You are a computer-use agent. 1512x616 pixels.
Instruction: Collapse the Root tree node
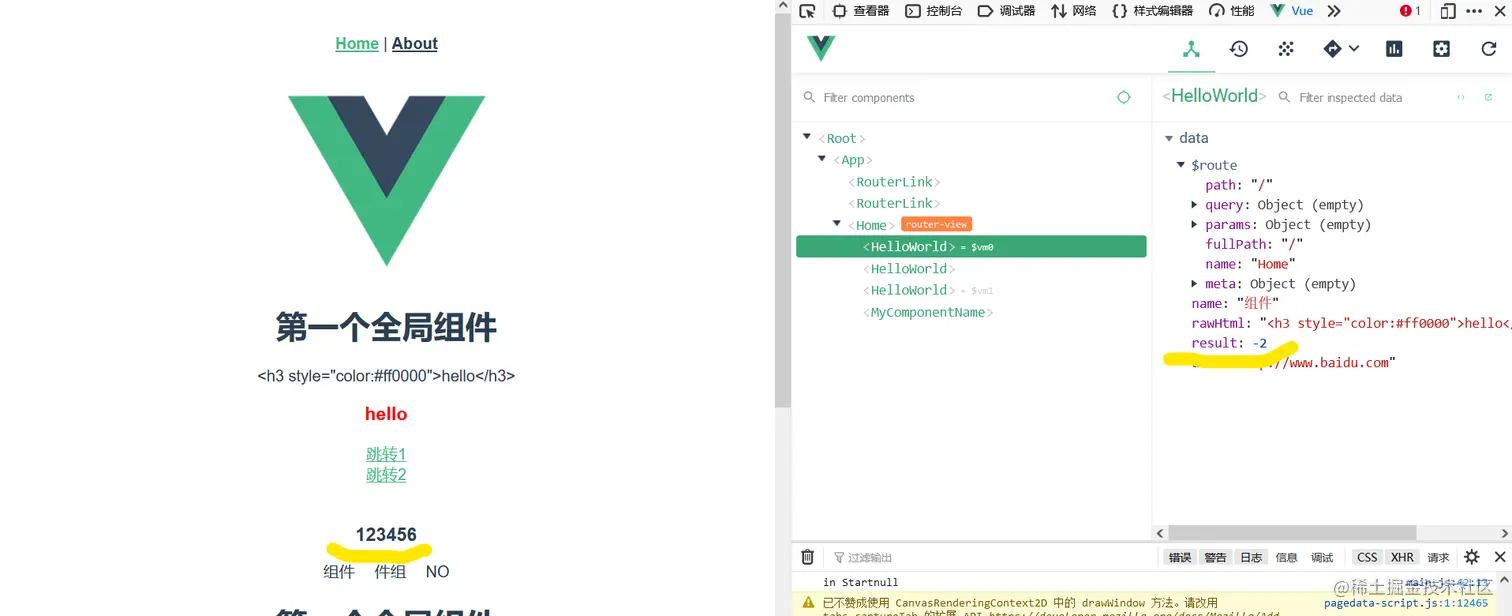(807, 137)
